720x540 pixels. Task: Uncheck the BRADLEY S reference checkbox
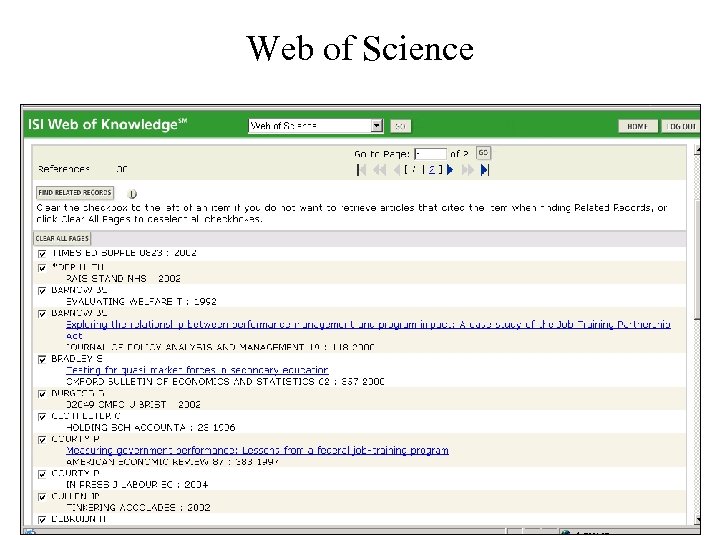pos(42,360)
